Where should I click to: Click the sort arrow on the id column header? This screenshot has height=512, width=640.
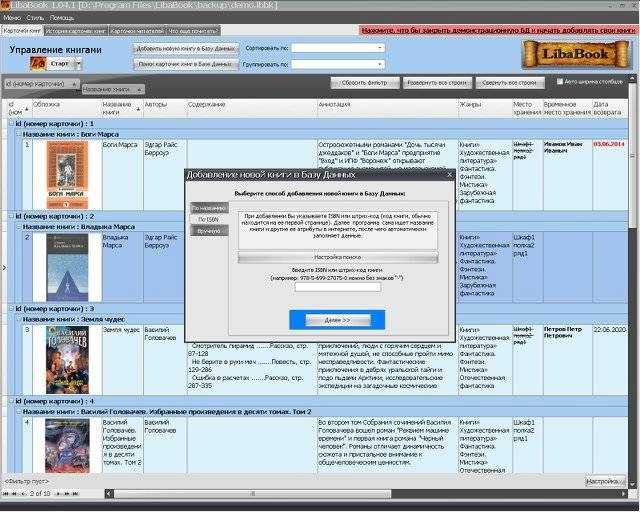[27, 109]
